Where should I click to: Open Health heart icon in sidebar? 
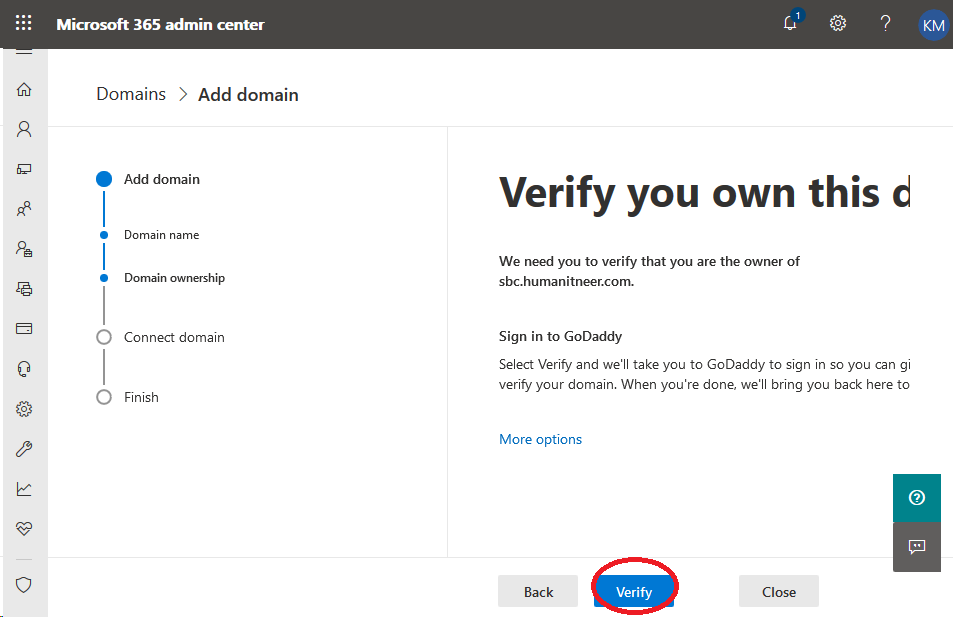pyautogui.click(x=24, y=528)
